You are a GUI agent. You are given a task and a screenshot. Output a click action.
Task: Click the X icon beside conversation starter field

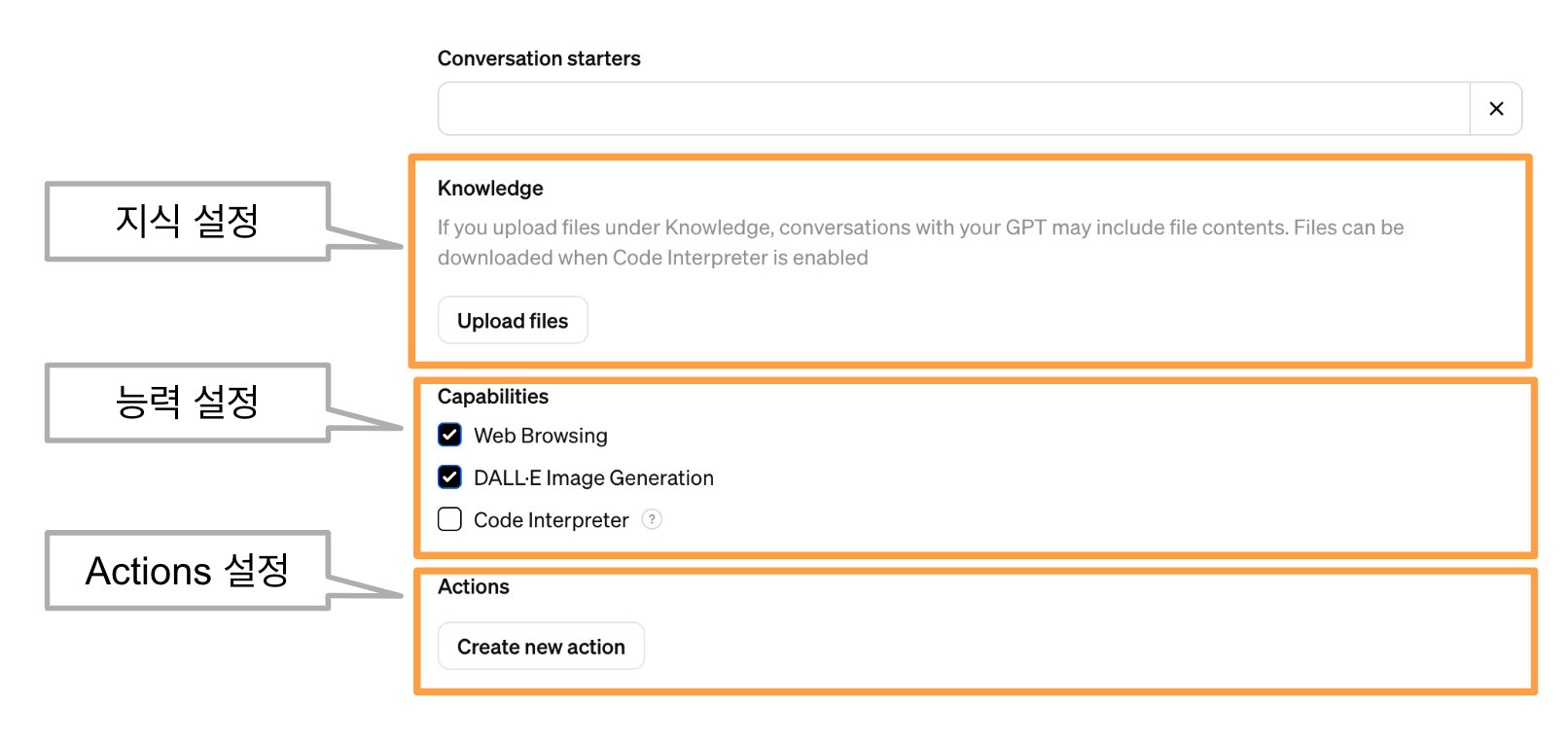[1496, 109]
